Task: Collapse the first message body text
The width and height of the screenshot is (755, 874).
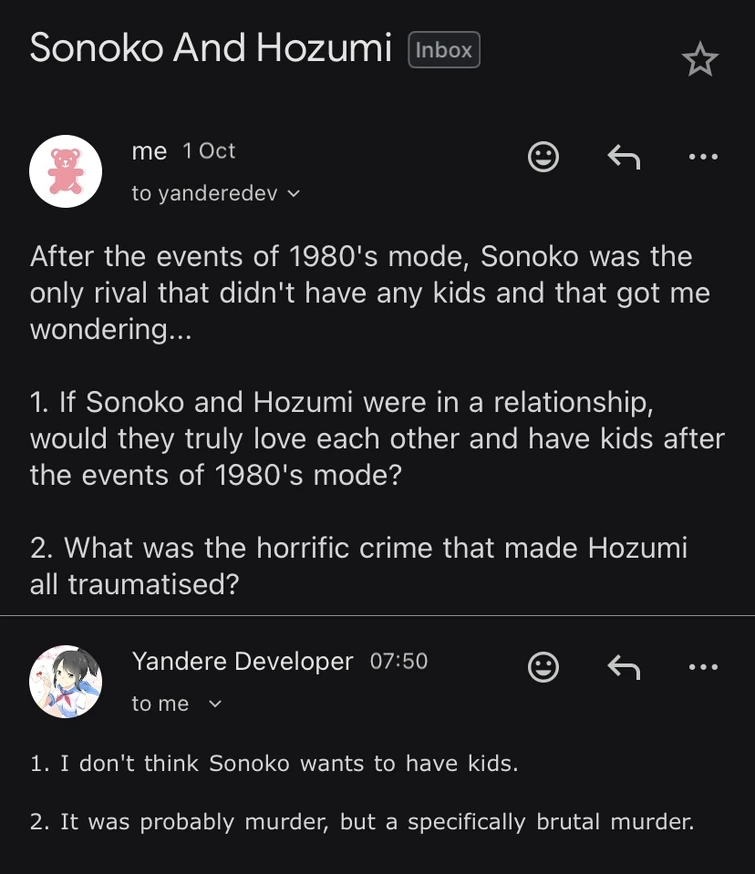Action: click(x=370, y=420)
